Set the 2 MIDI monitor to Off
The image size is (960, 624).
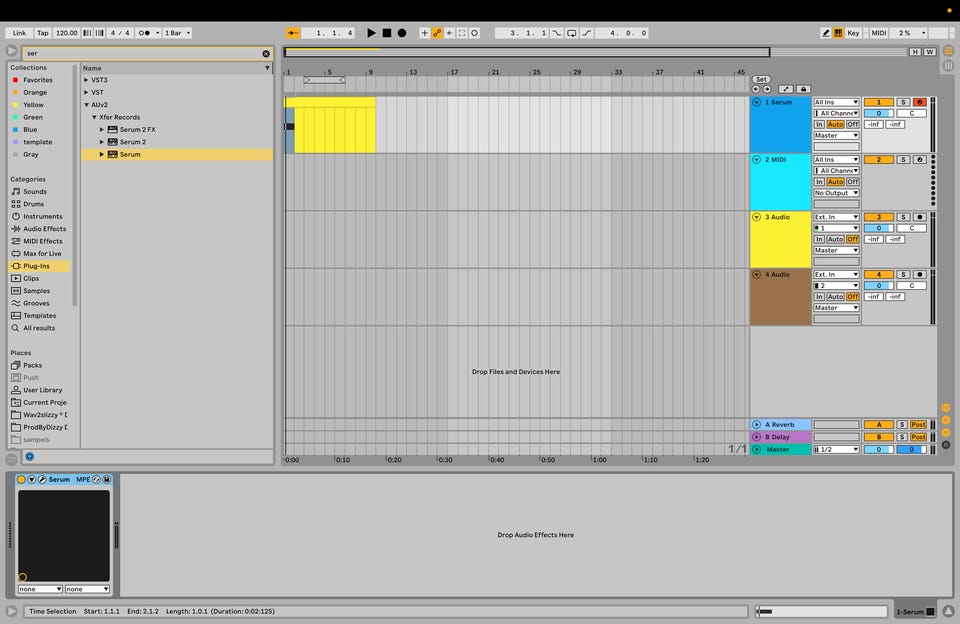853,182
